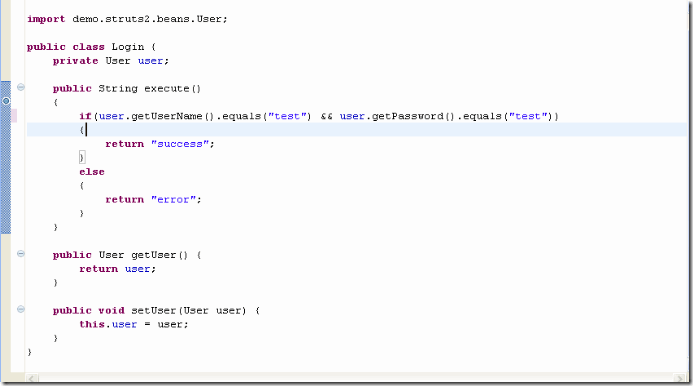This screenshot has width=693, height=386.
Task: Collapse the getUser() method fold marker
Action: pos(20,254)
